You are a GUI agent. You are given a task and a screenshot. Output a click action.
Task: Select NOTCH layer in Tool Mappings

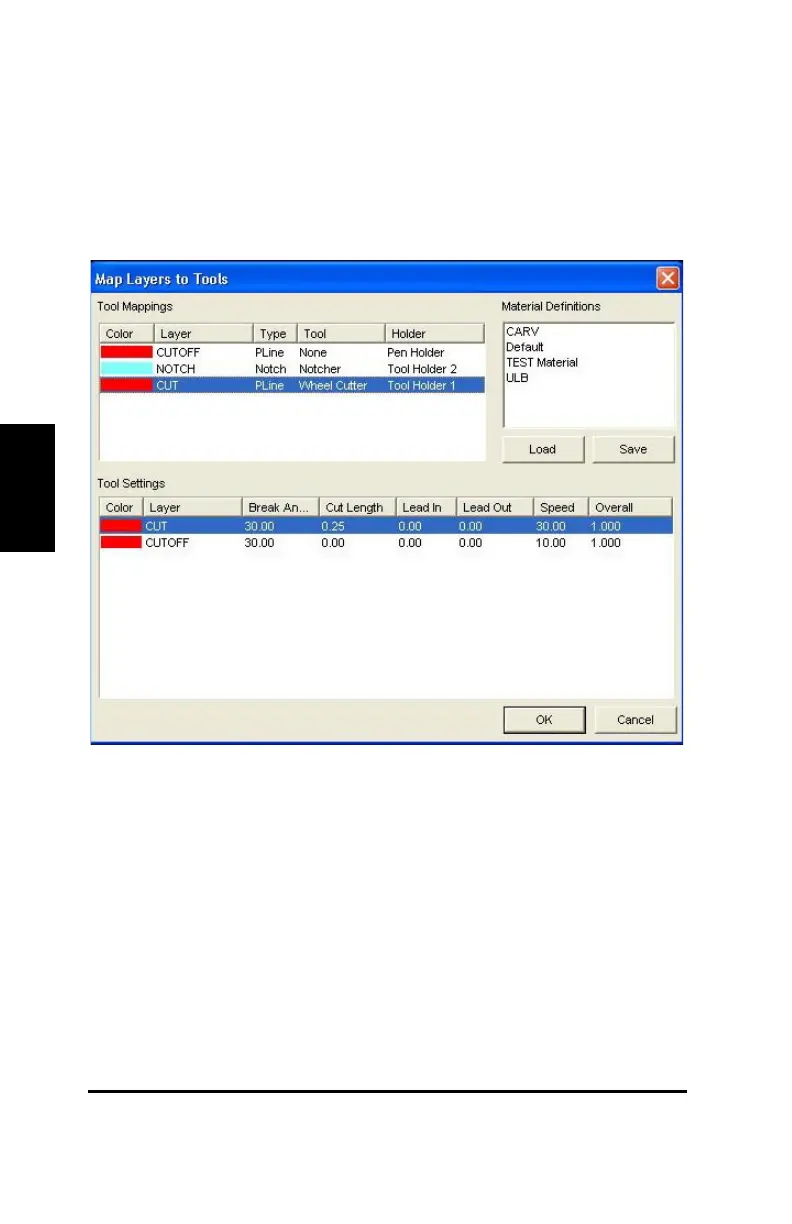coord(176,369)
